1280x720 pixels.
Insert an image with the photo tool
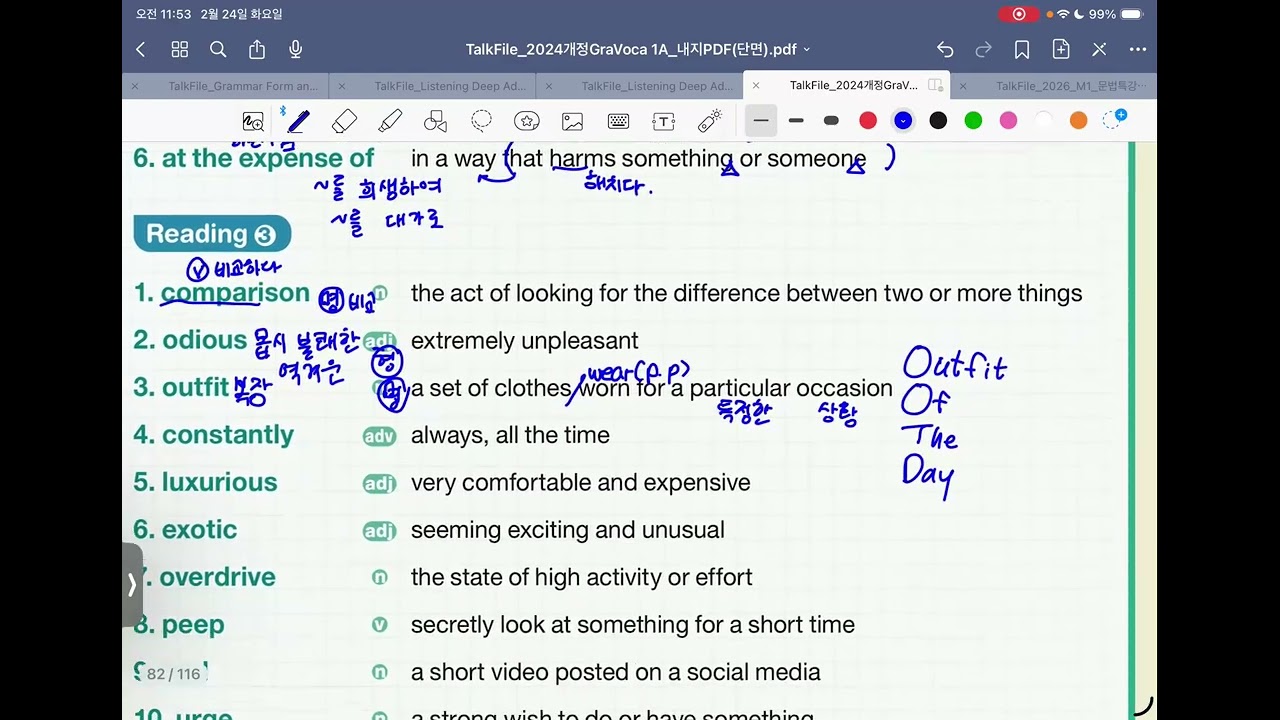click(x=573, y=121)
